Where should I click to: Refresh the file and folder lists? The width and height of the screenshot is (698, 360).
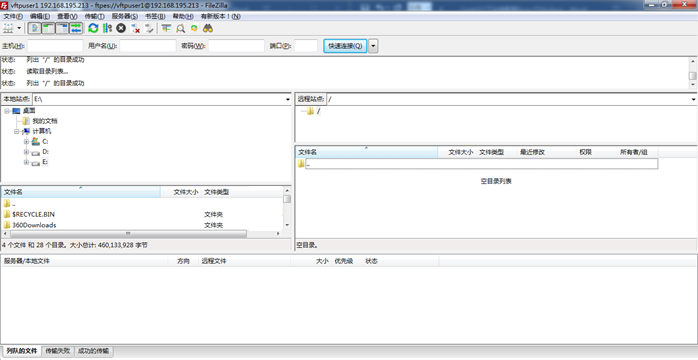coord(93,28)
